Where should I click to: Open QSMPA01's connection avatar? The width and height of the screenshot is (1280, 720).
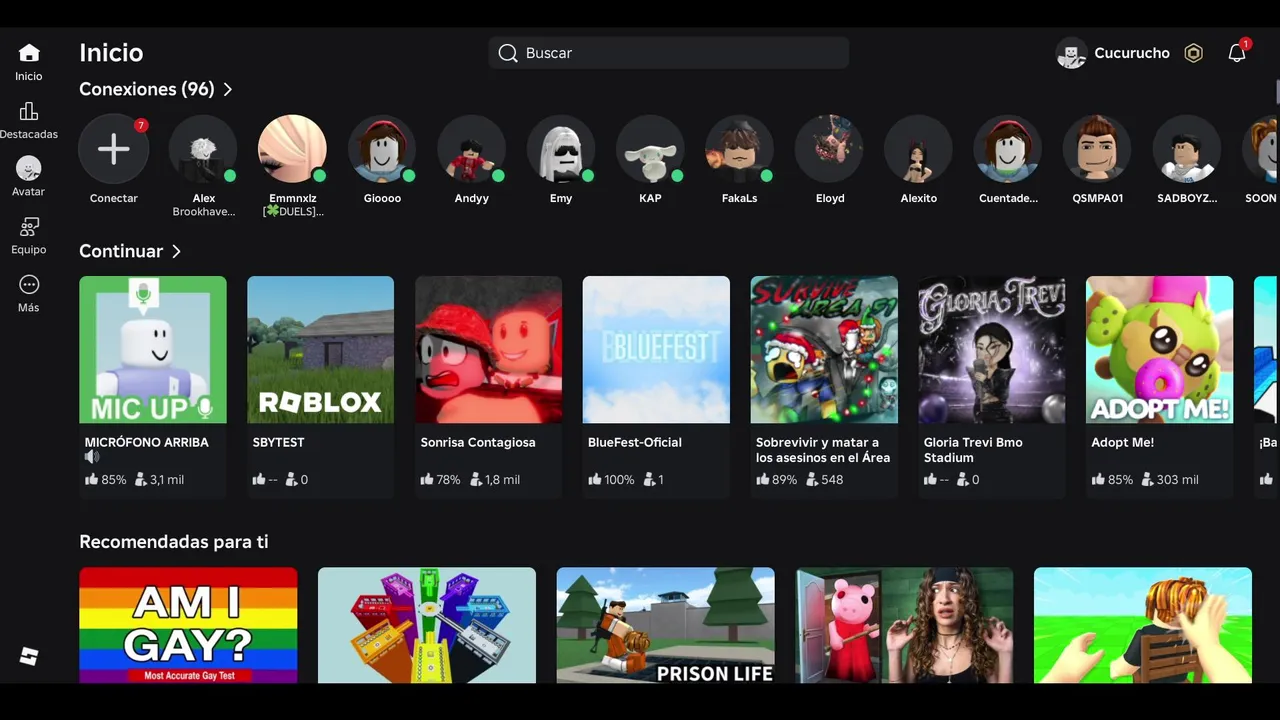click(x=1097, y=149)
